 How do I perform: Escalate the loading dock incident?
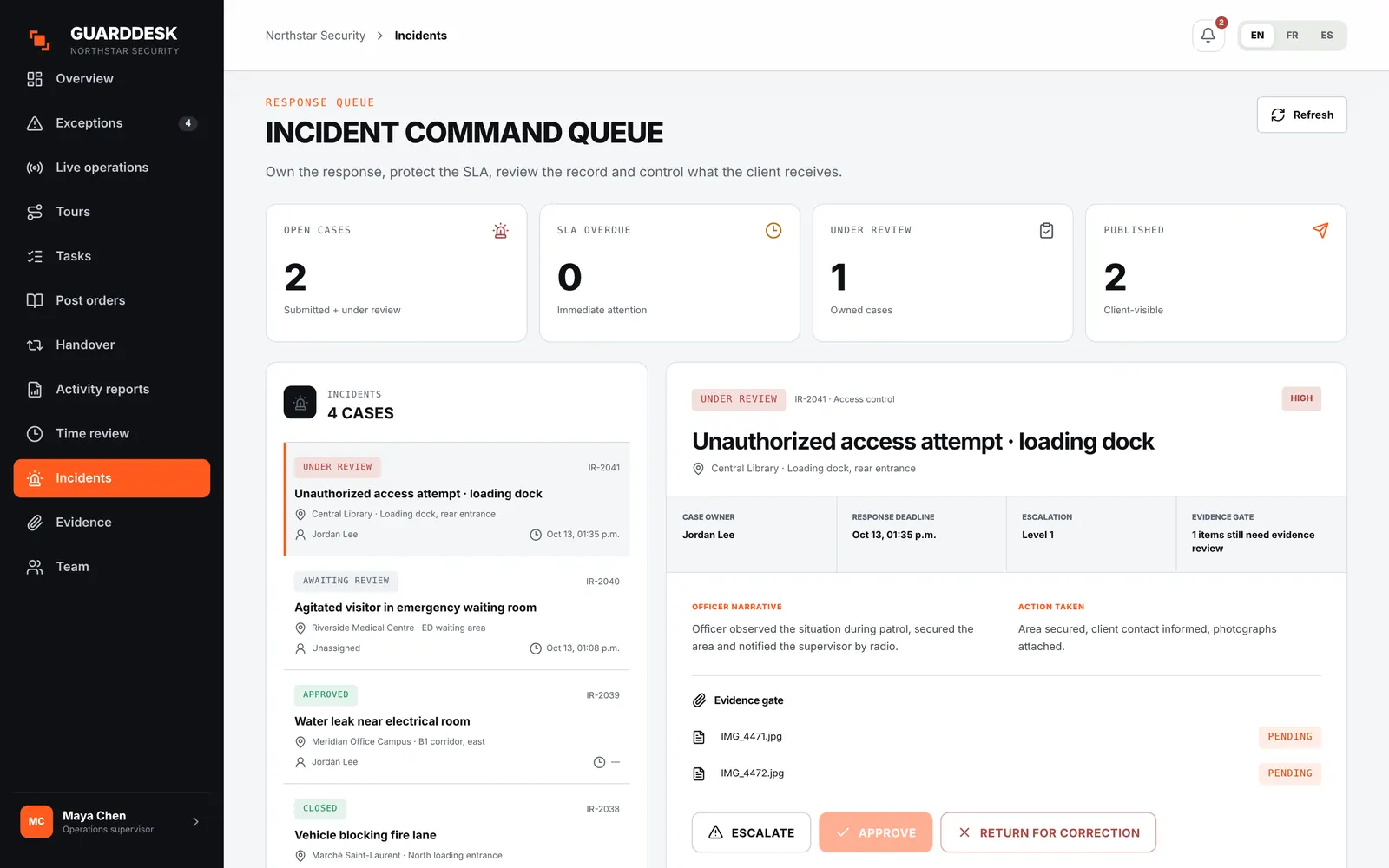[751, 832]
